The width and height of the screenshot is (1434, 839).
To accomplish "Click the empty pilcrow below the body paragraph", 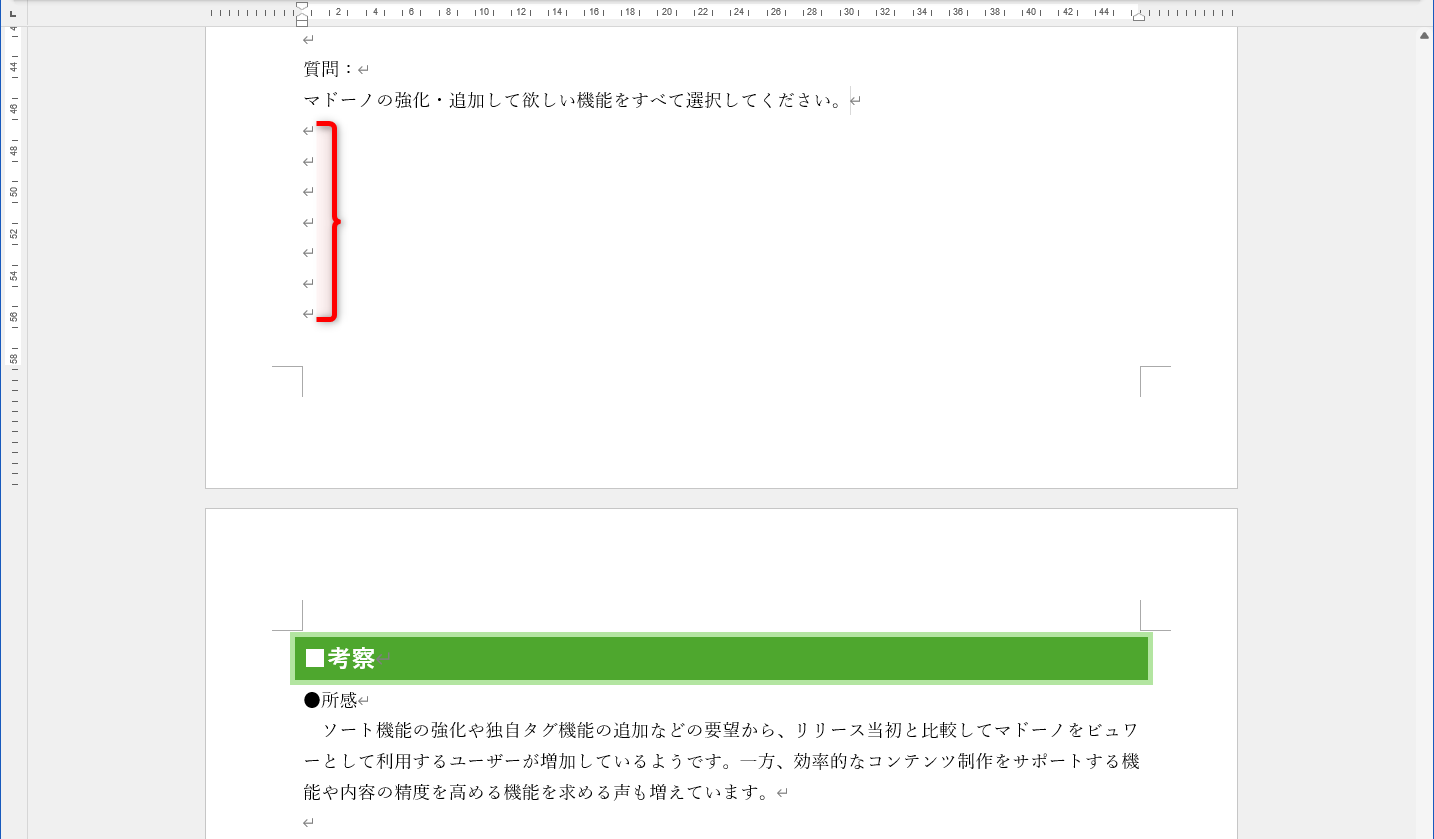I will 306,821.
